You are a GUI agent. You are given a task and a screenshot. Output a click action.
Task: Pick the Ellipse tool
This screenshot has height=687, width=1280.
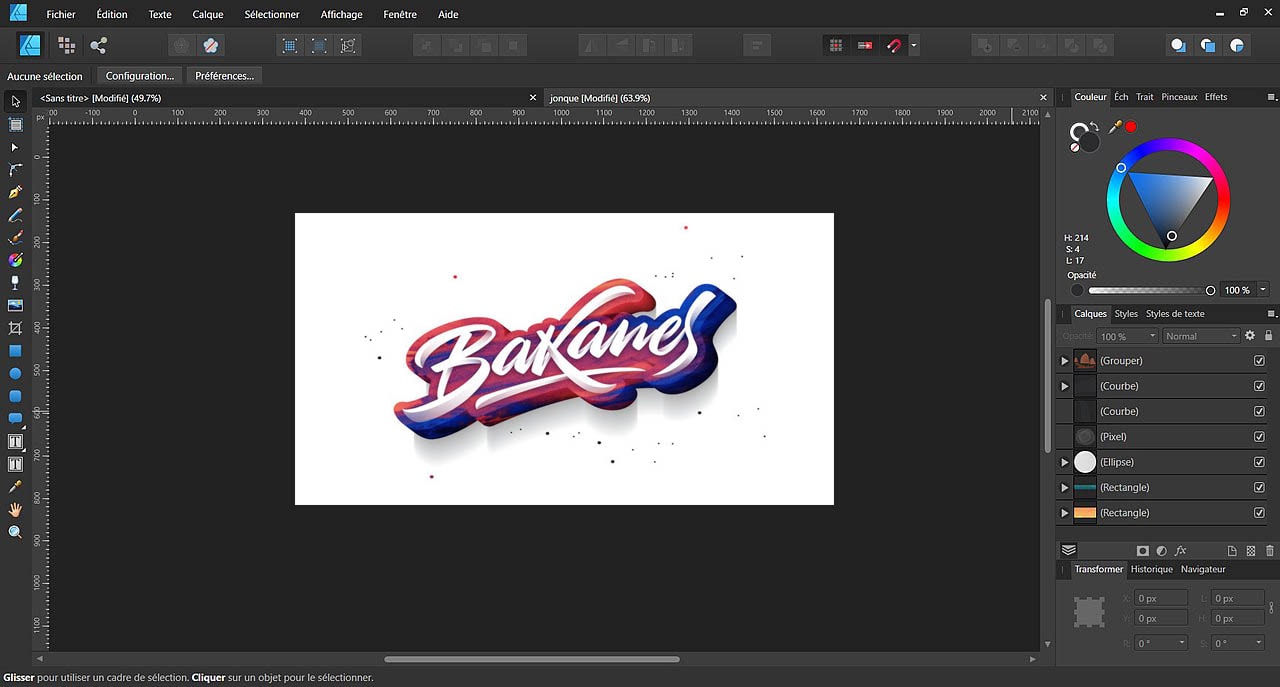click(15, 373)
